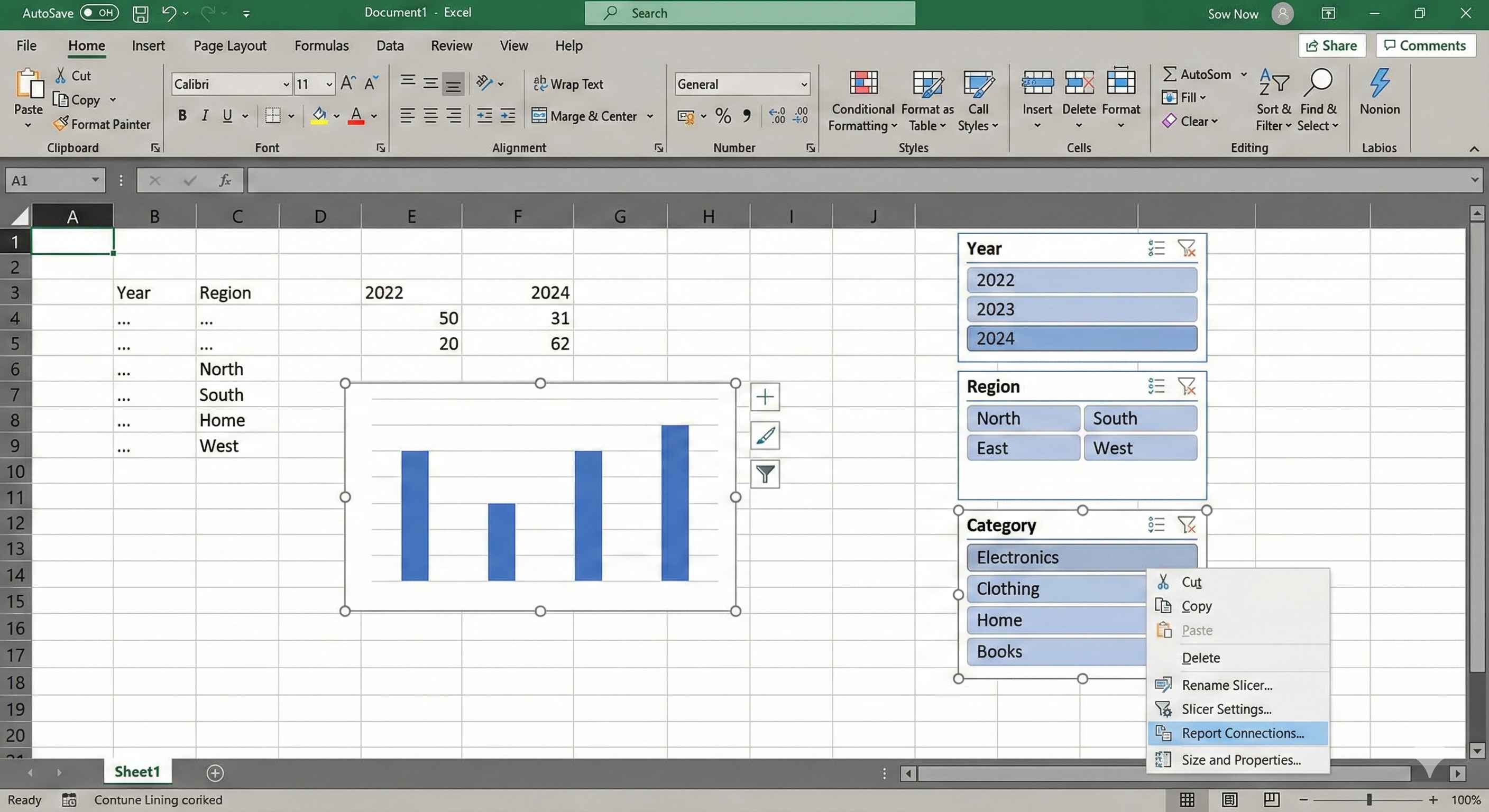This screenshot has height=812, width=1489.
Task: Click the Wrap Text icon
Action: [541, 84]
